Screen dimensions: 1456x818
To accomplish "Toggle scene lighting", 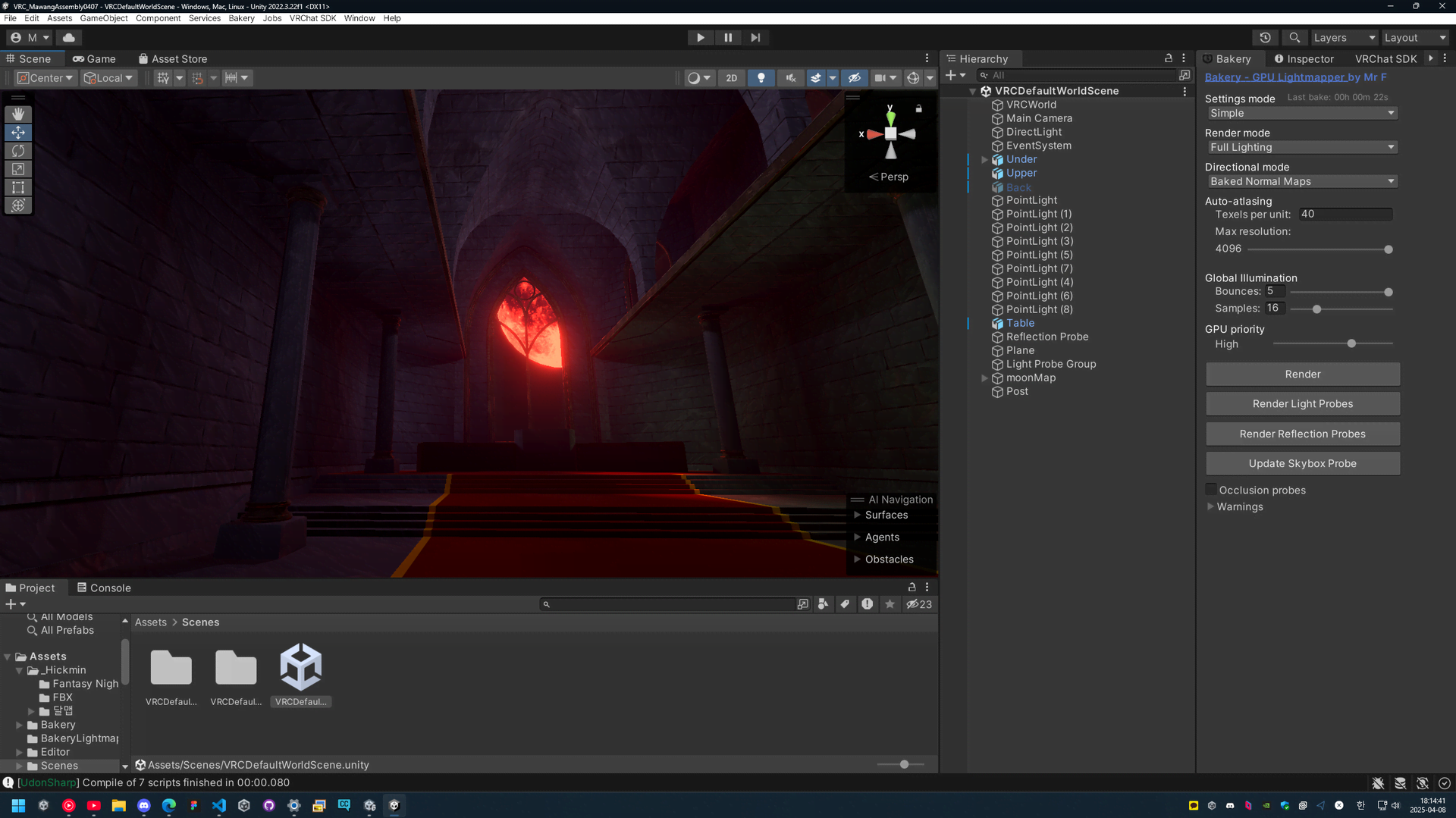I will pos(761,78).
